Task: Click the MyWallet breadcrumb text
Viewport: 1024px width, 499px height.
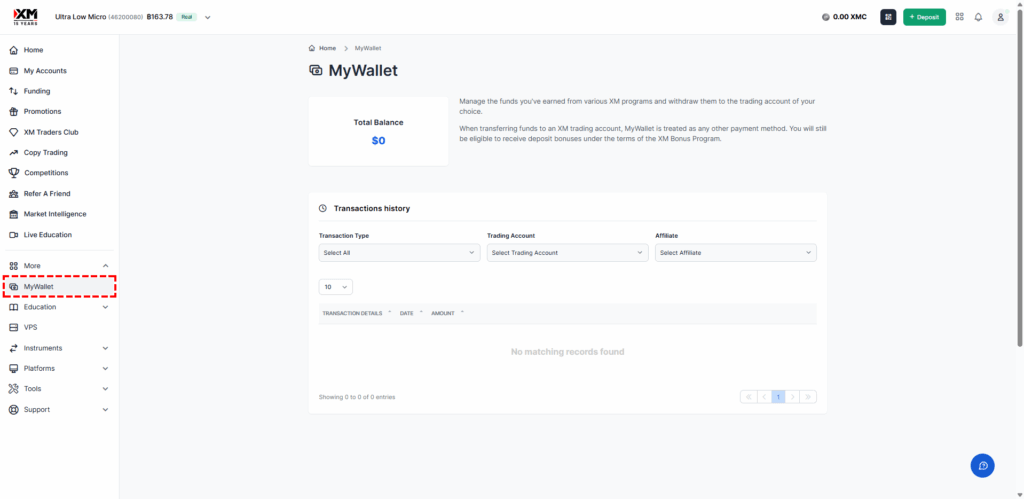Action: [368, 48]
